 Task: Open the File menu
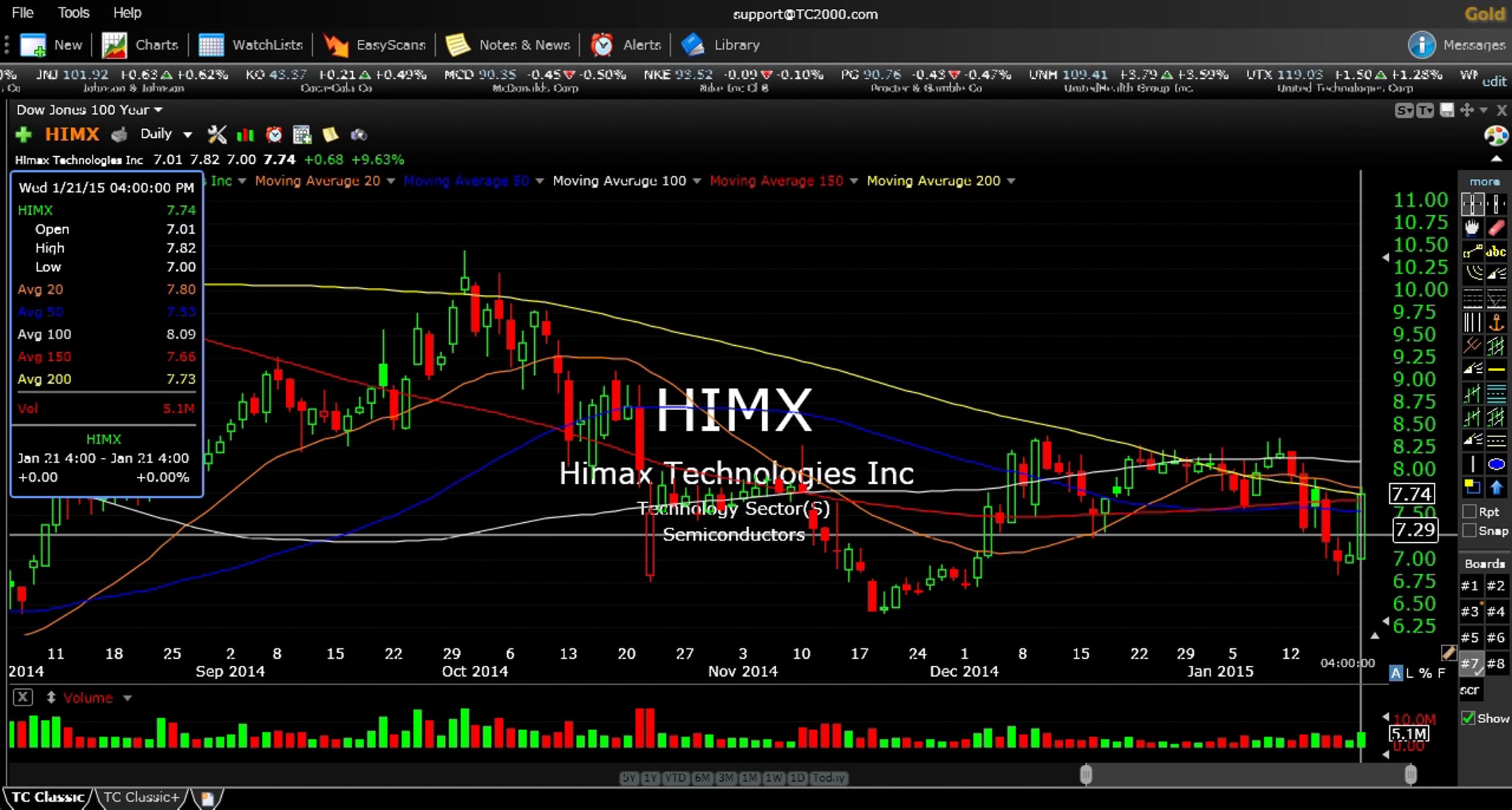pos(23,13)
